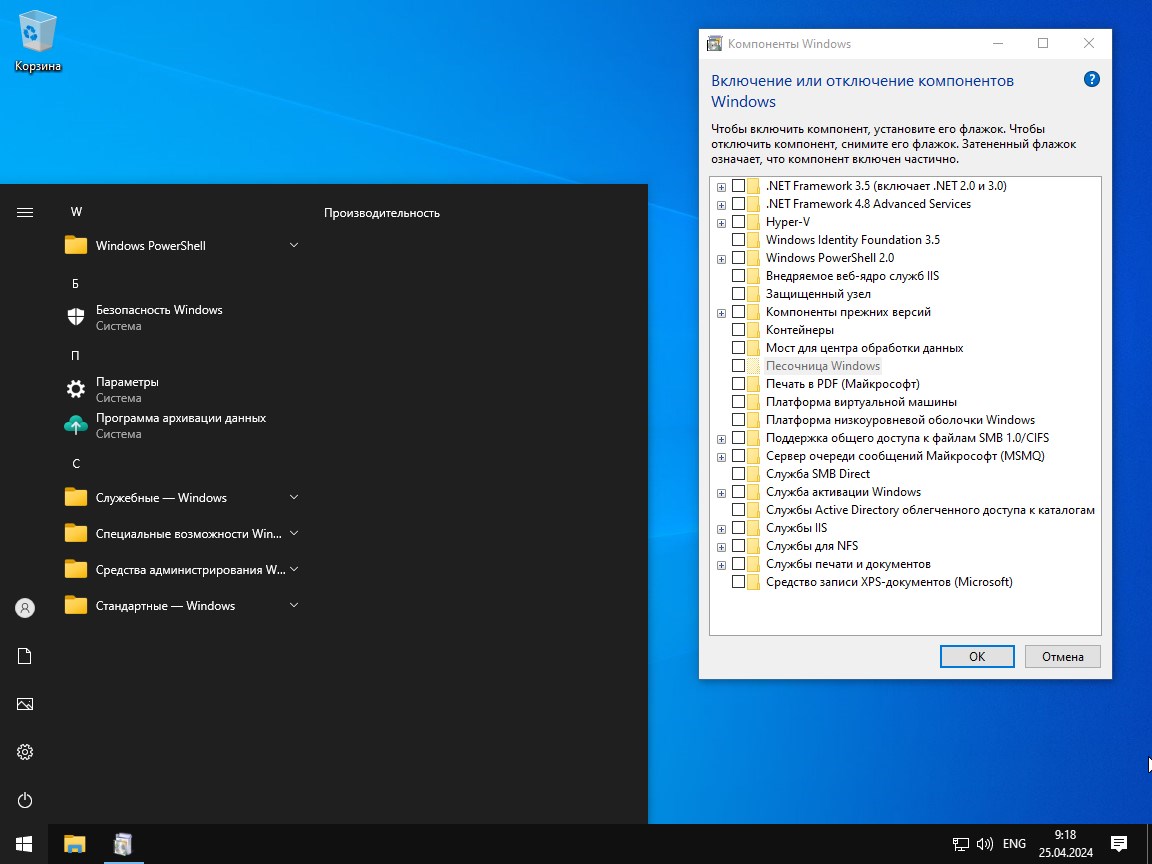Click the Windows Features taskbar icon
The width and height of the screenshot is (1152, 864).
(x=123, y=844)
